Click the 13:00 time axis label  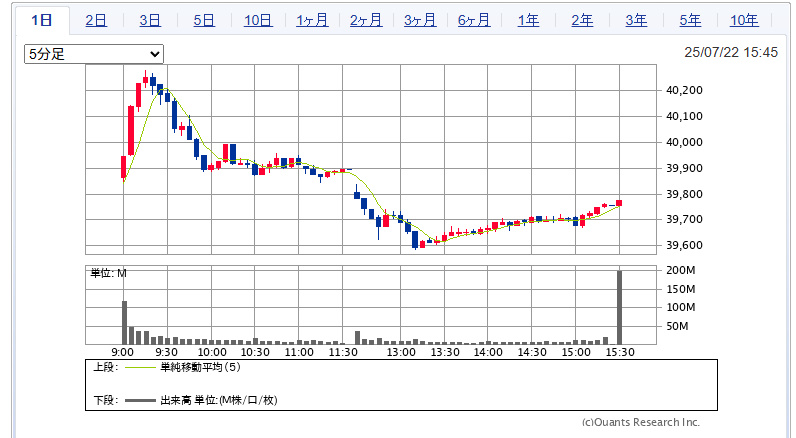[401, 352]
